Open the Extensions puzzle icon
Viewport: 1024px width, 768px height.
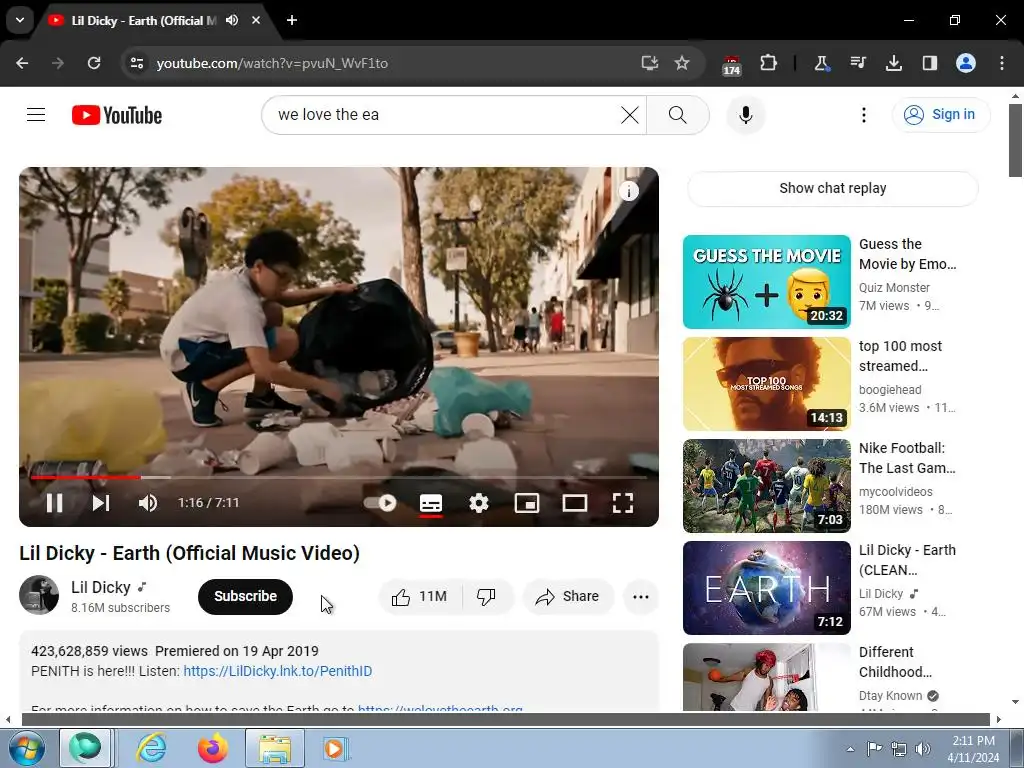(x=768, y=63)
